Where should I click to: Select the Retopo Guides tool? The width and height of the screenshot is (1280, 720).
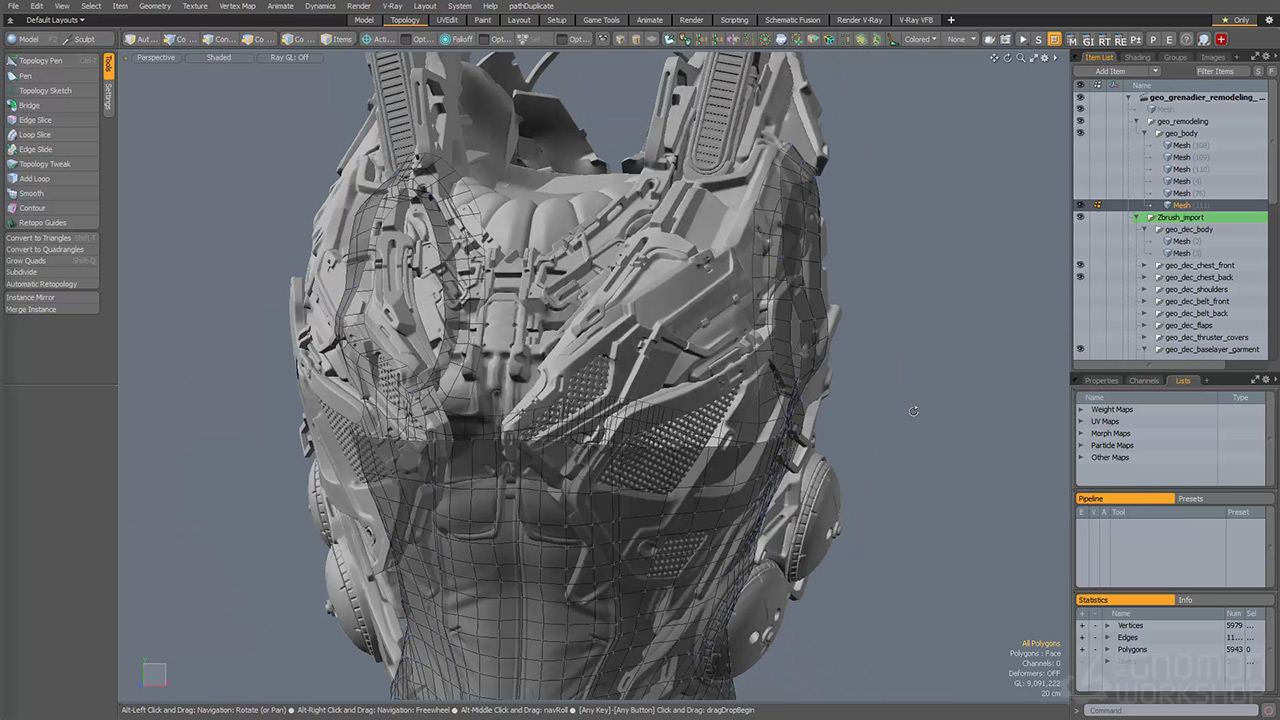(x=42, y=223)
